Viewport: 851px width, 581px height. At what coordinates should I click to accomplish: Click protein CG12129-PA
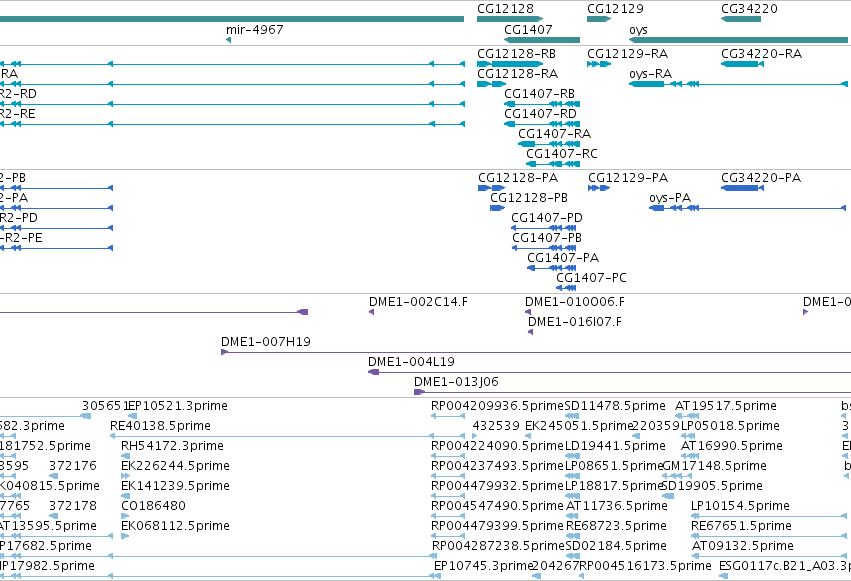[599, 188]
